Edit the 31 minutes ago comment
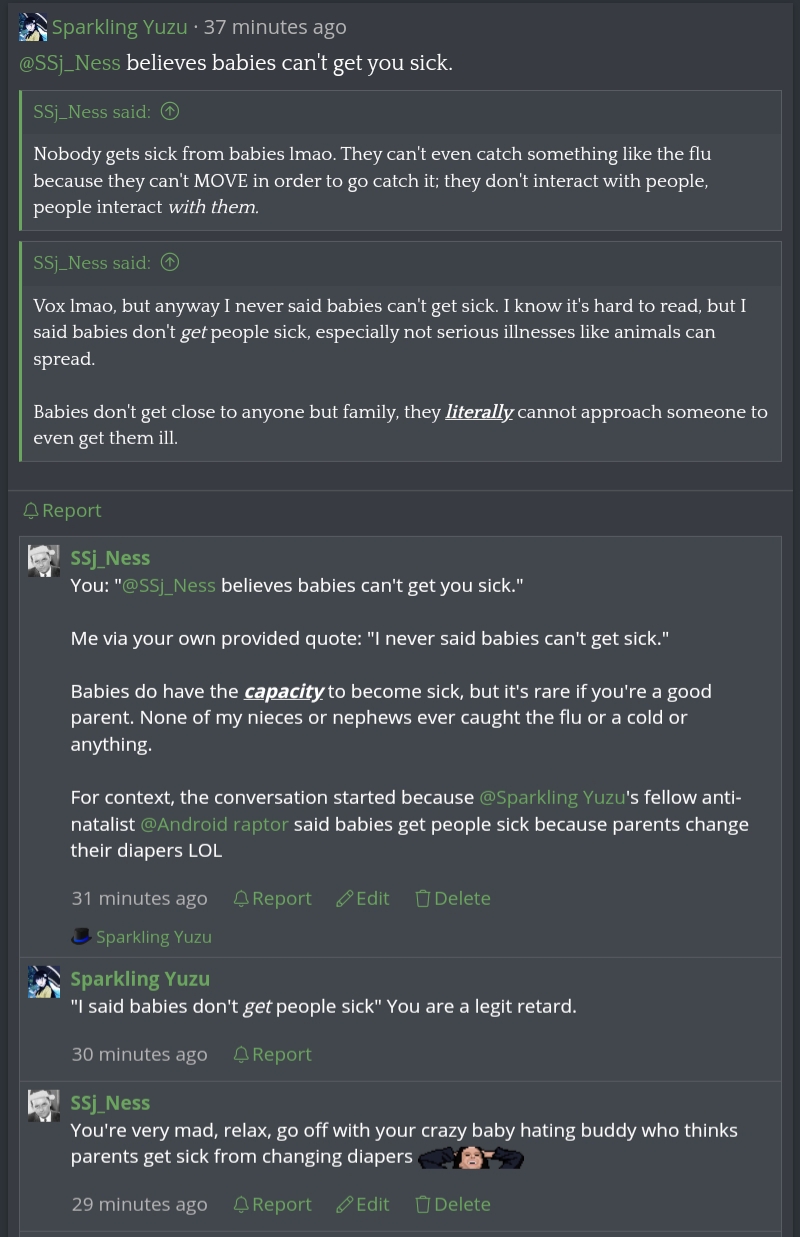Viewport: 800px width, 1237px height. click(x=363, y=899)
